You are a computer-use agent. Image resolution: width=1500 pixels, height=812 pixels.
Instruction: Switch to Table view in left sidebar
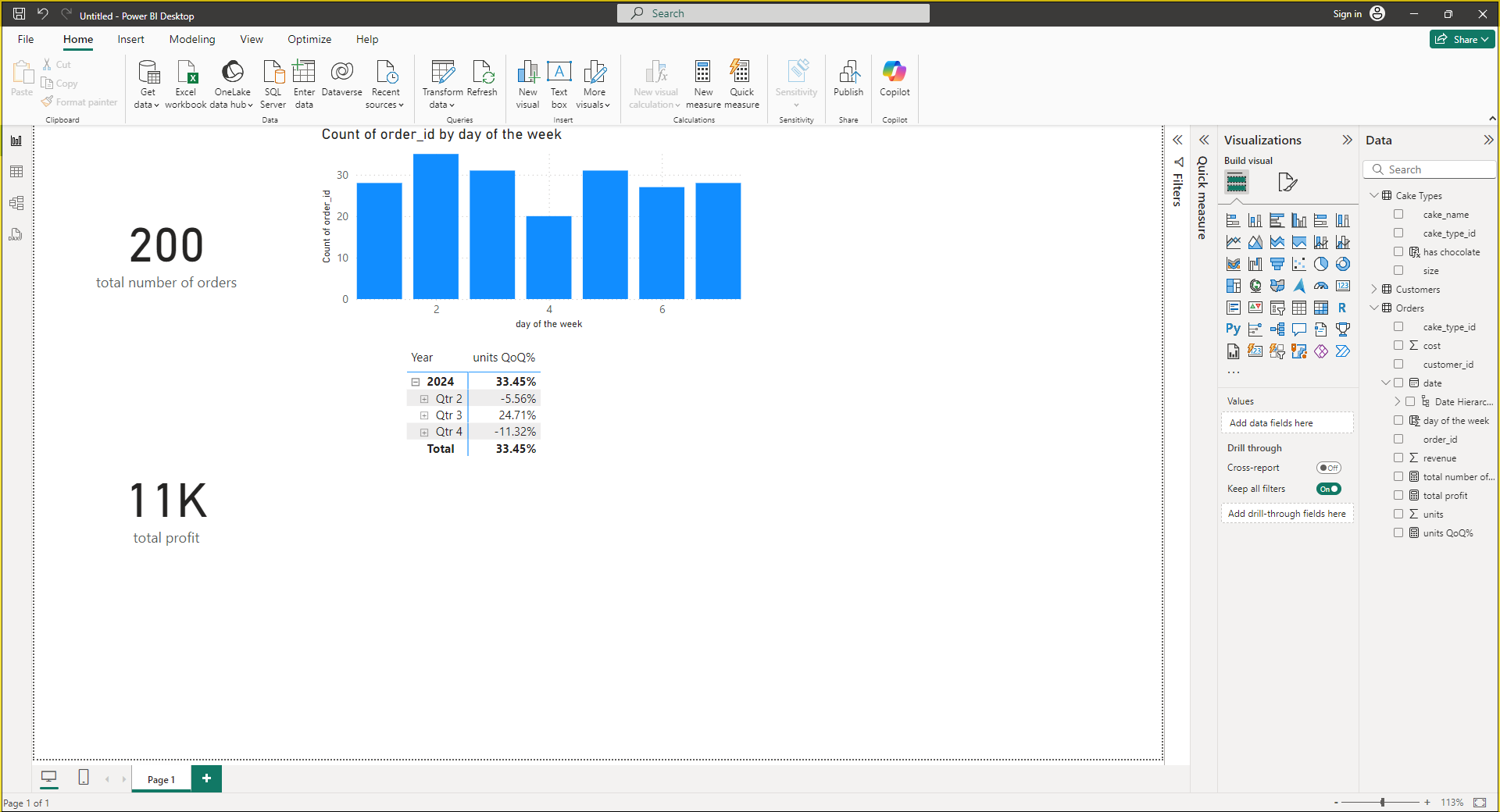point(16,172)
